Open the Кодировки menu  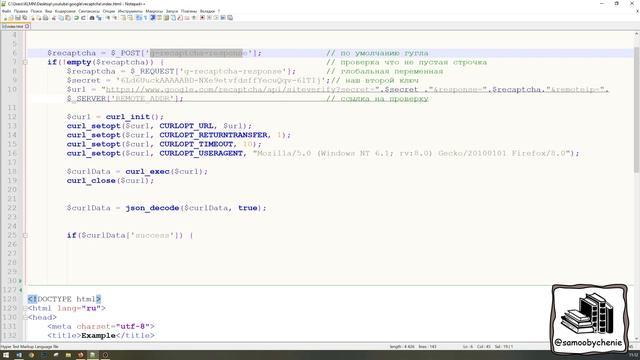point(65,11)
